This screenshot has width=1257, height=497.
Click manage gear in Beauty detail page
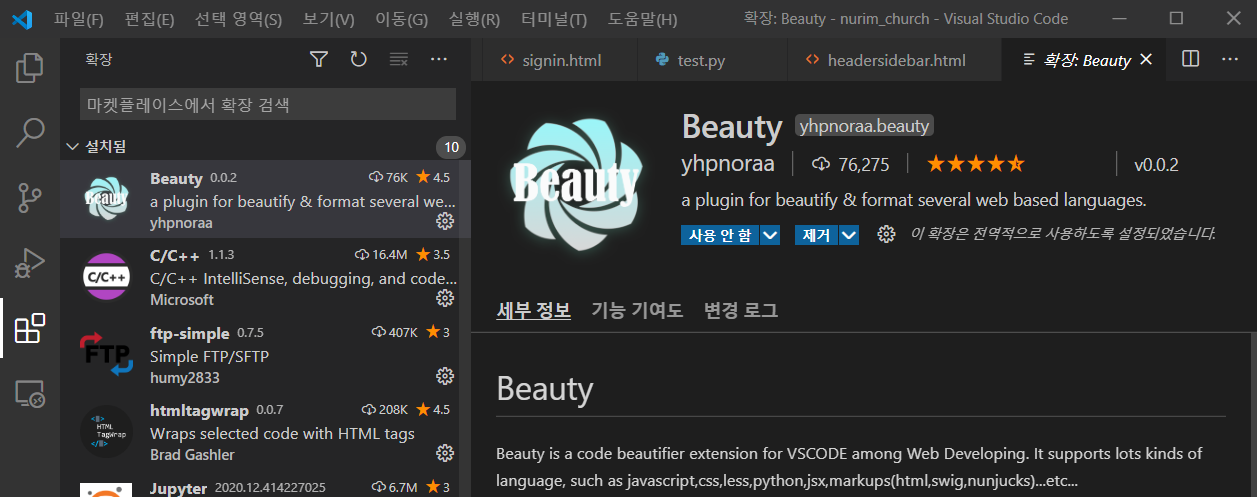(886, 234)
